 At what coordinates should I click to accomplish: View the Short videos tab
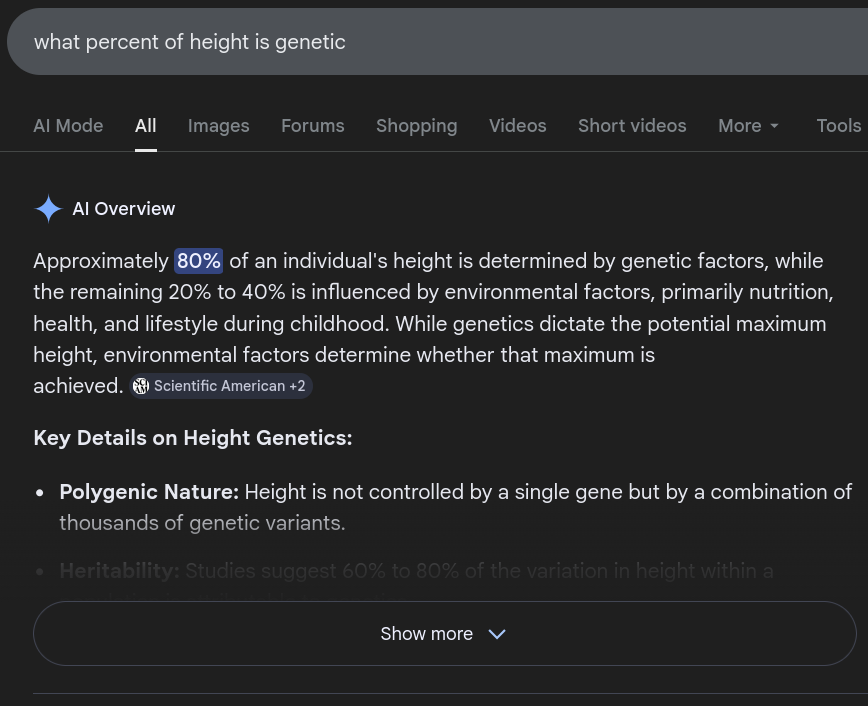[x=632, y=126]
